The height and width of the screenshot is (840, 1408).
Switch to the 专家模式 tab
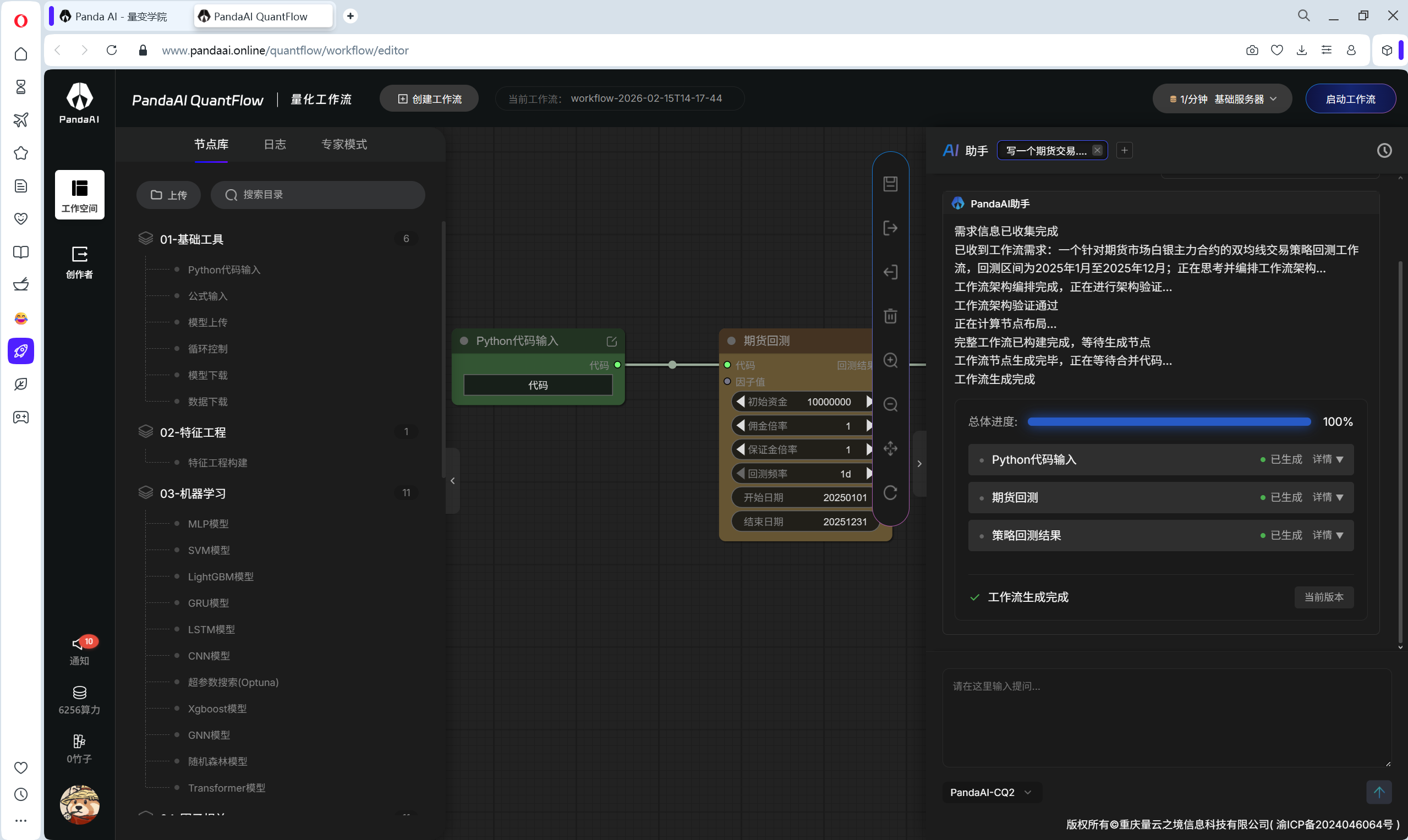344,144
